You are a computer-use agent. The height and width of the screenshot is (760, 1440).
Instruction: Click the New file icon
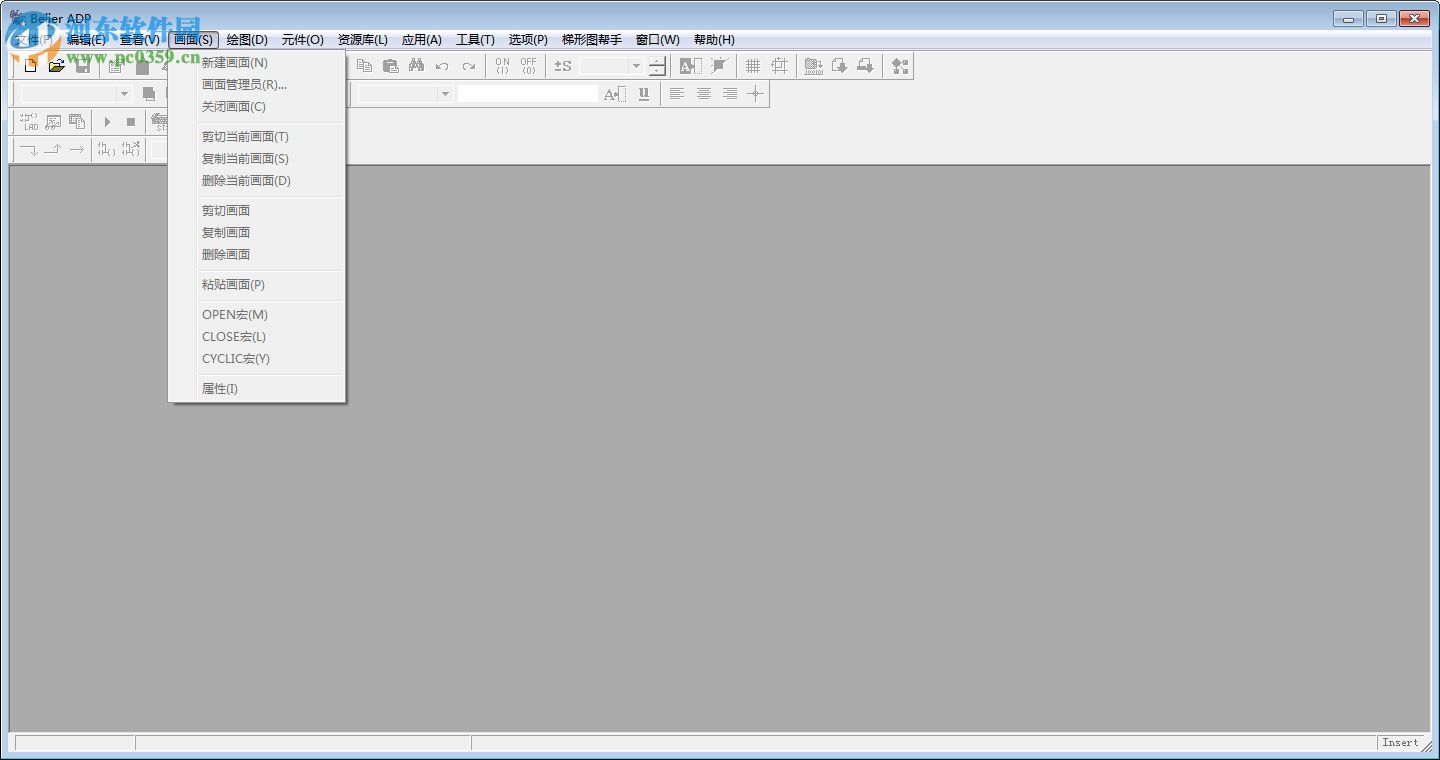[x=31, y=66]
